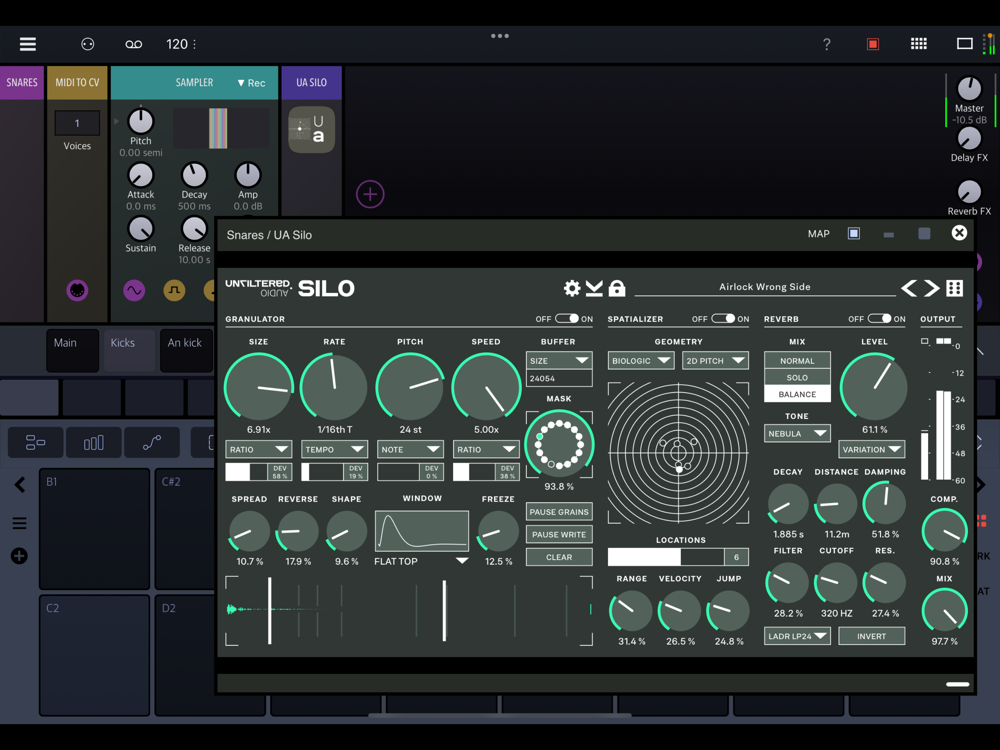The width and height of the screenshot is (1000, 750).
Task: Open the VARIATION dropdown
Action: tap(871, 450)
